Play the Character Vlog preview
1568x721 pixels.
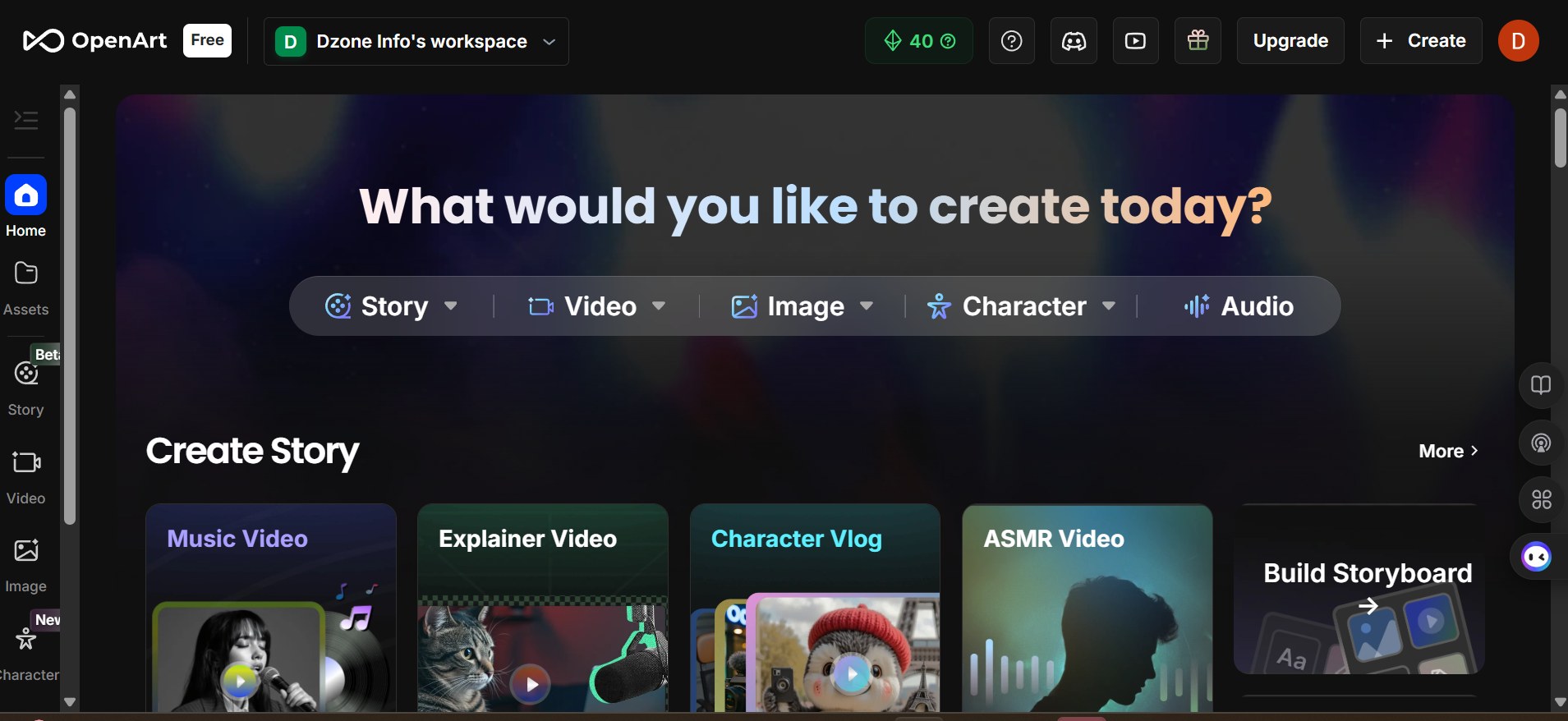(852, 674)
